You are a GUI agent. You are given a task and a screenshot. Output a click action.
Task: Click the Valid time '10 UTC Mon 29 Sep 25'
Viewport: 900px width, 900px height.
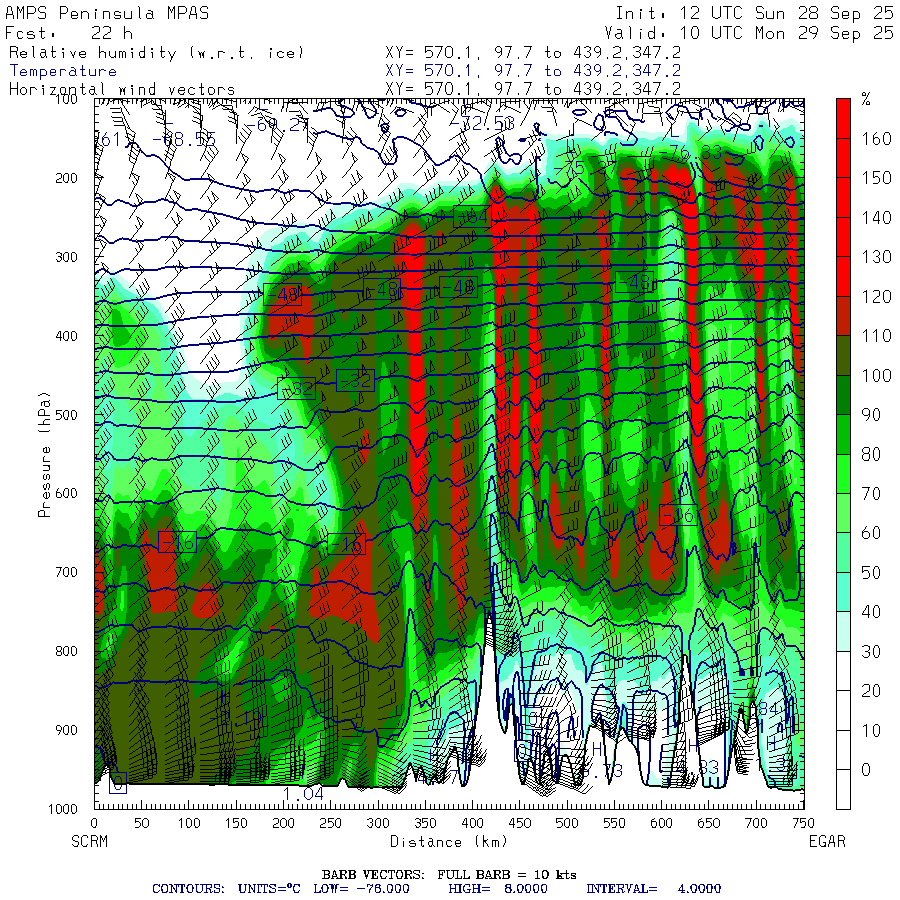click(x=787, y=33)
